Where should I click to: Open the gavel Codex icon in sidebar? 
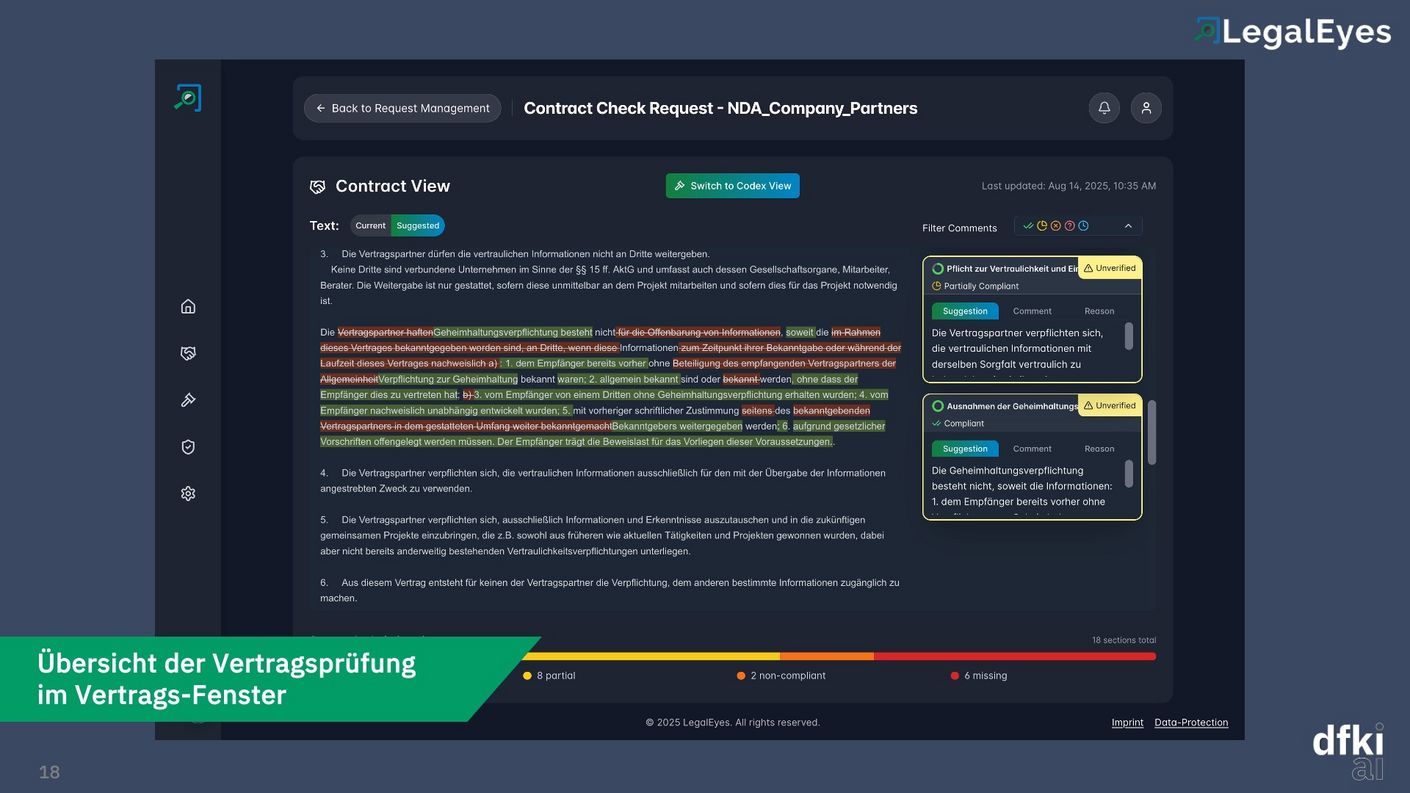point(188,400)
